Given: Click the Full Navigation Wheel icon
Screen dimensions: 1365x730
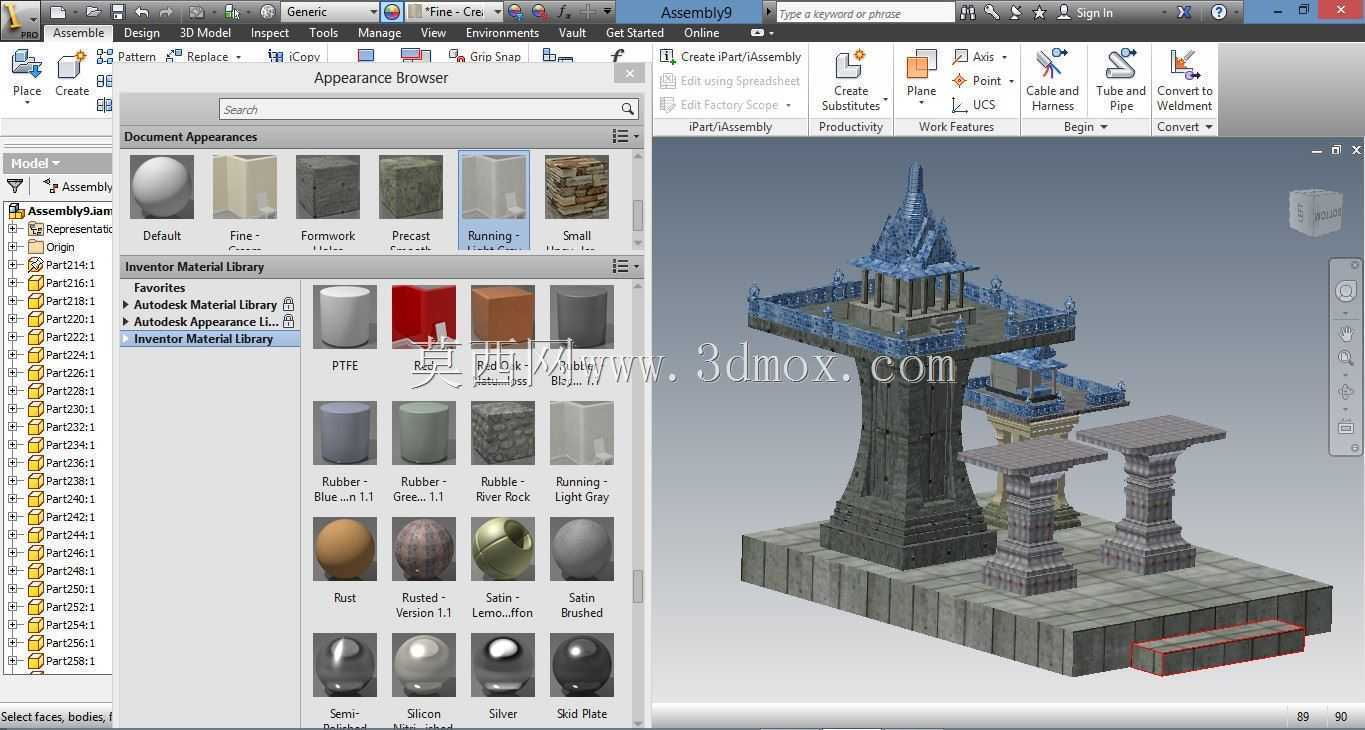Looking at the screenshot, I should [x=1346, y=291].
